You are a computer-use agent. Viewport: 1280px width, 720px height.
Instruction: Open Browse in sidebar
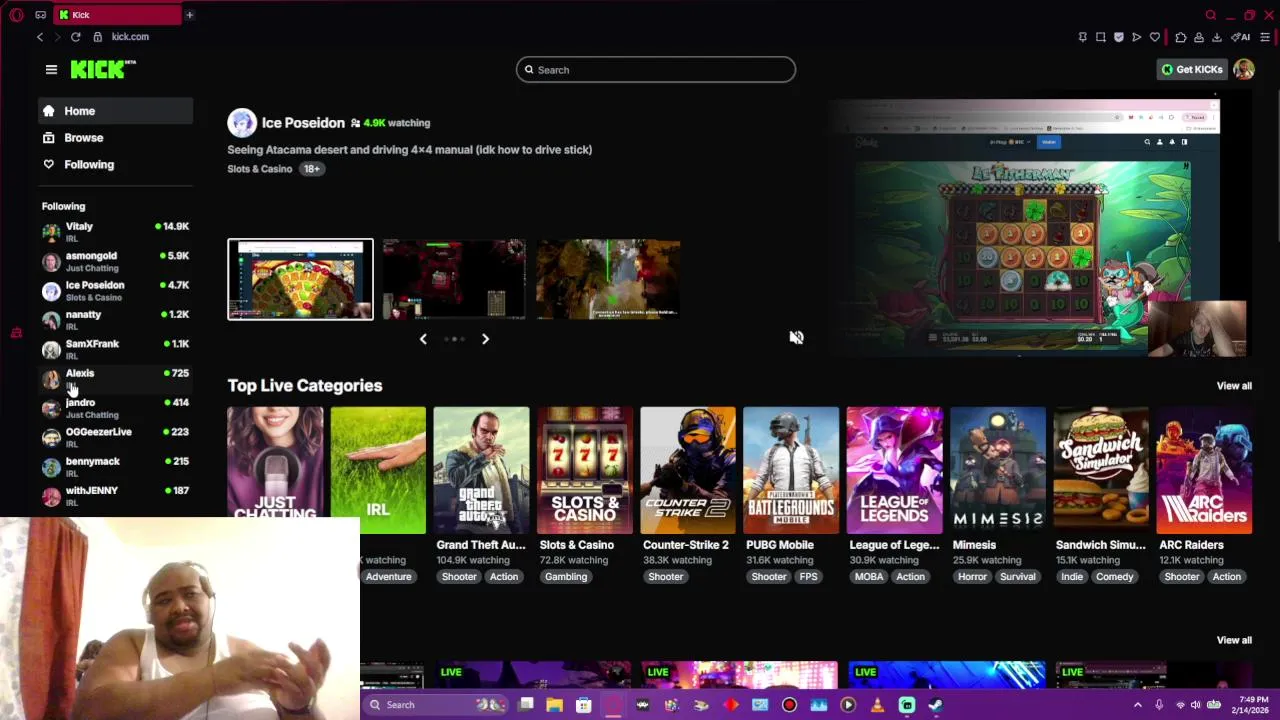[x=116, y=138]
